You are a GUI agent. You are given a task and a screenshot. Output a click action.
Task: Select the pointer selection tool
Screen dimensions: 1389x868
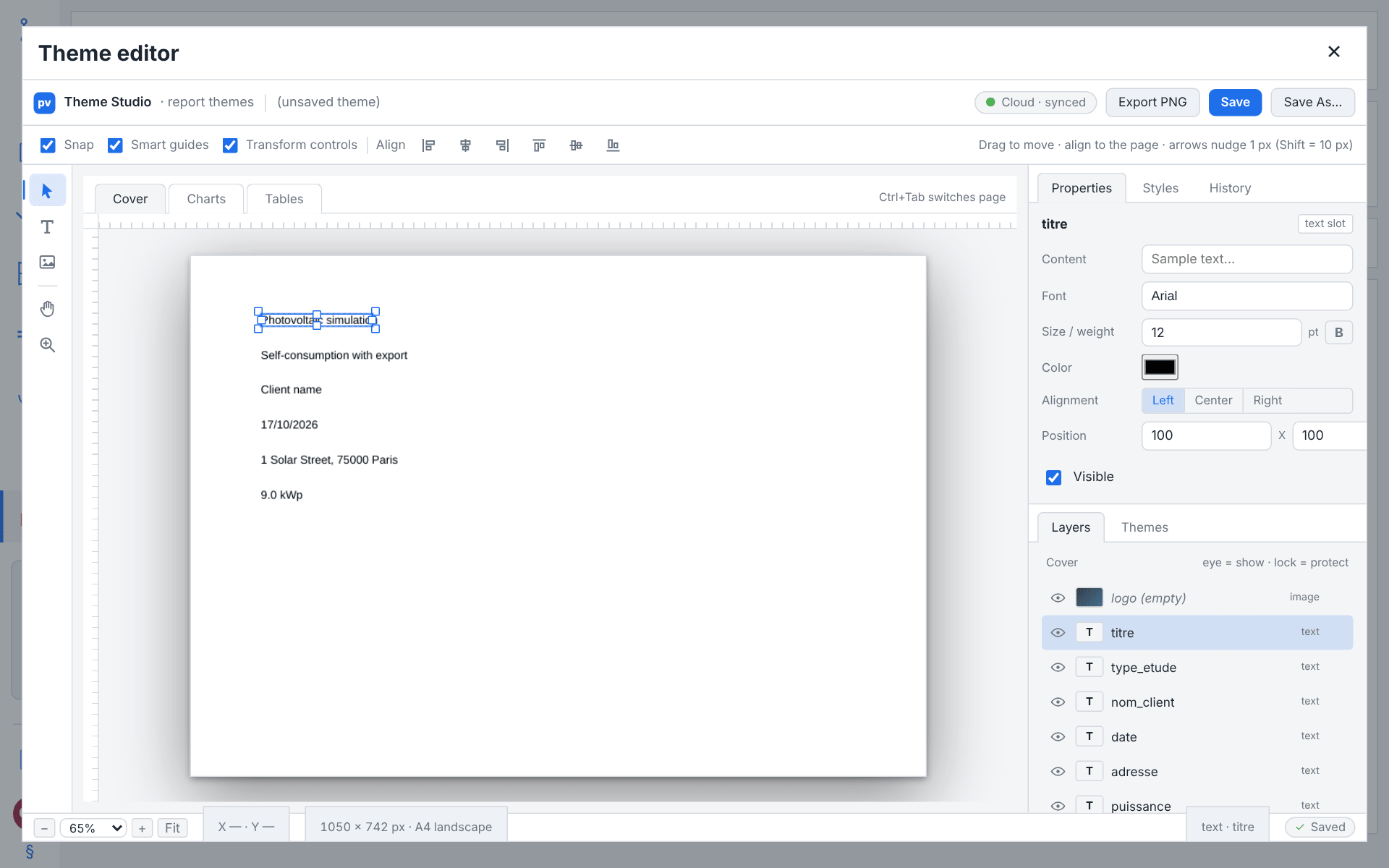[48, 191]
